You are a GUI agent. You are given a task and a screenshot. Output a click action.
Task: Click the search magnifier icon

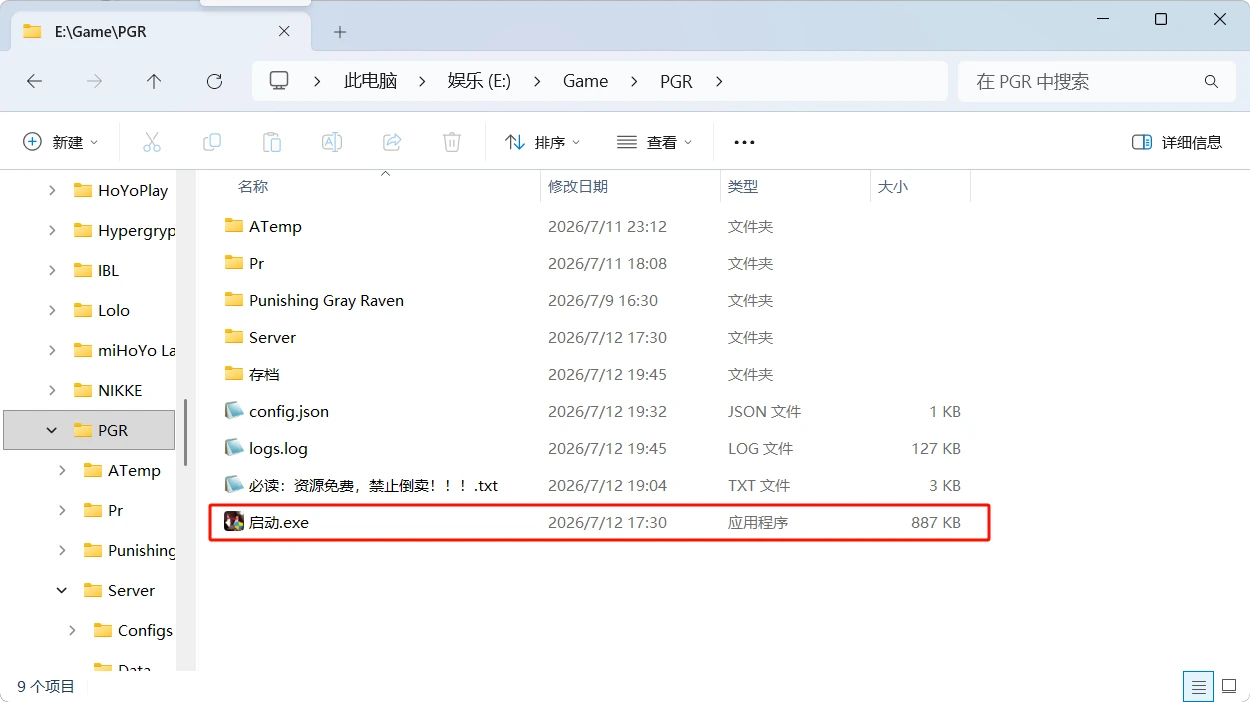coord(1211,82)
